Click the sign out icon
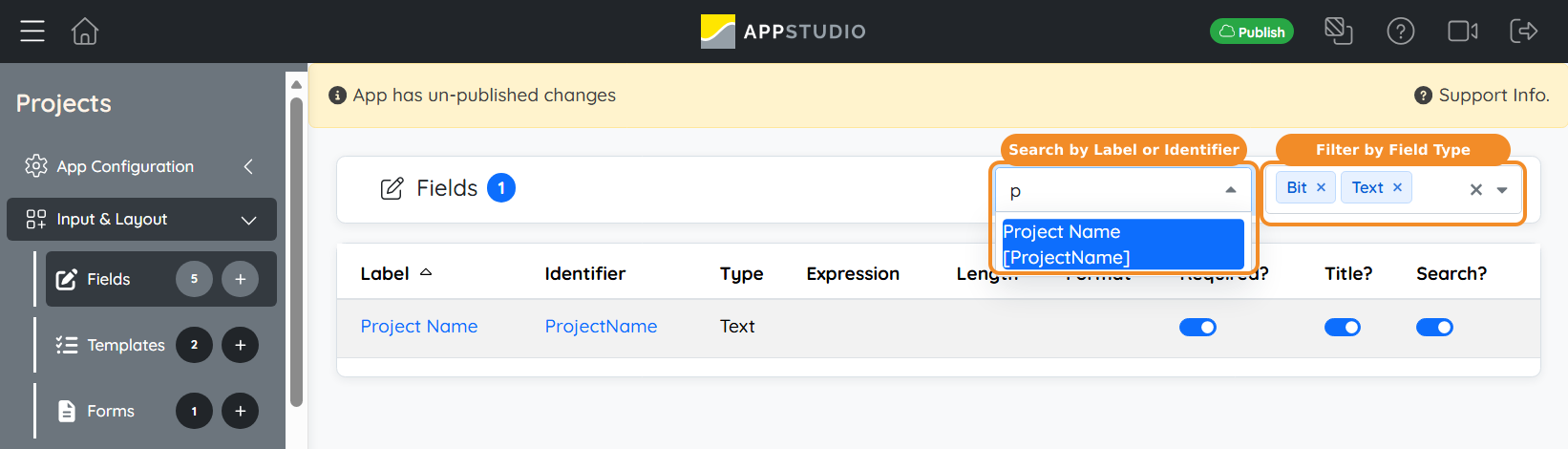This screenshot has width=1568, height=449. (1524, 32)
